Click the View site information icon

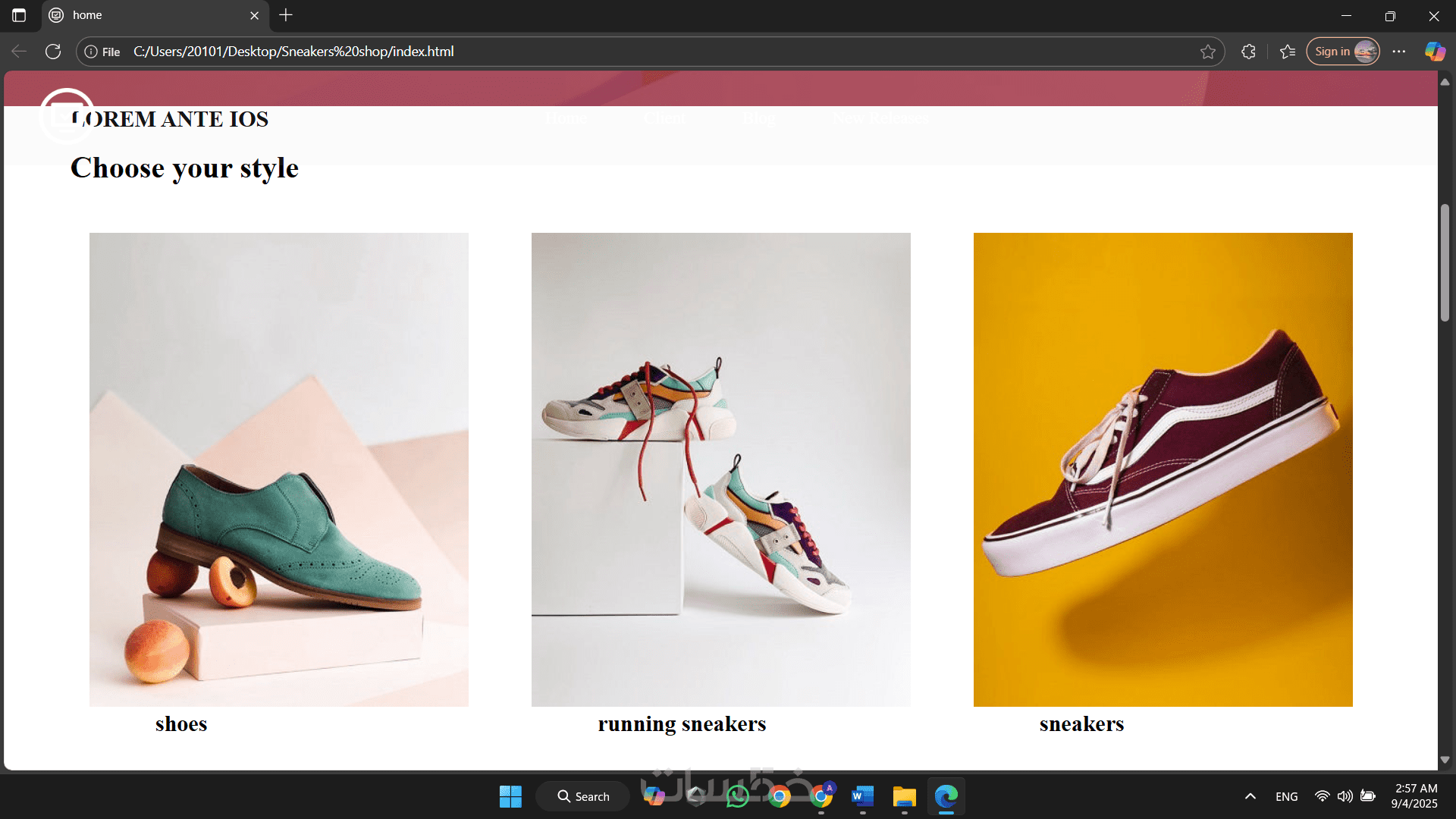pyautogui.click(x=91, y=52)
